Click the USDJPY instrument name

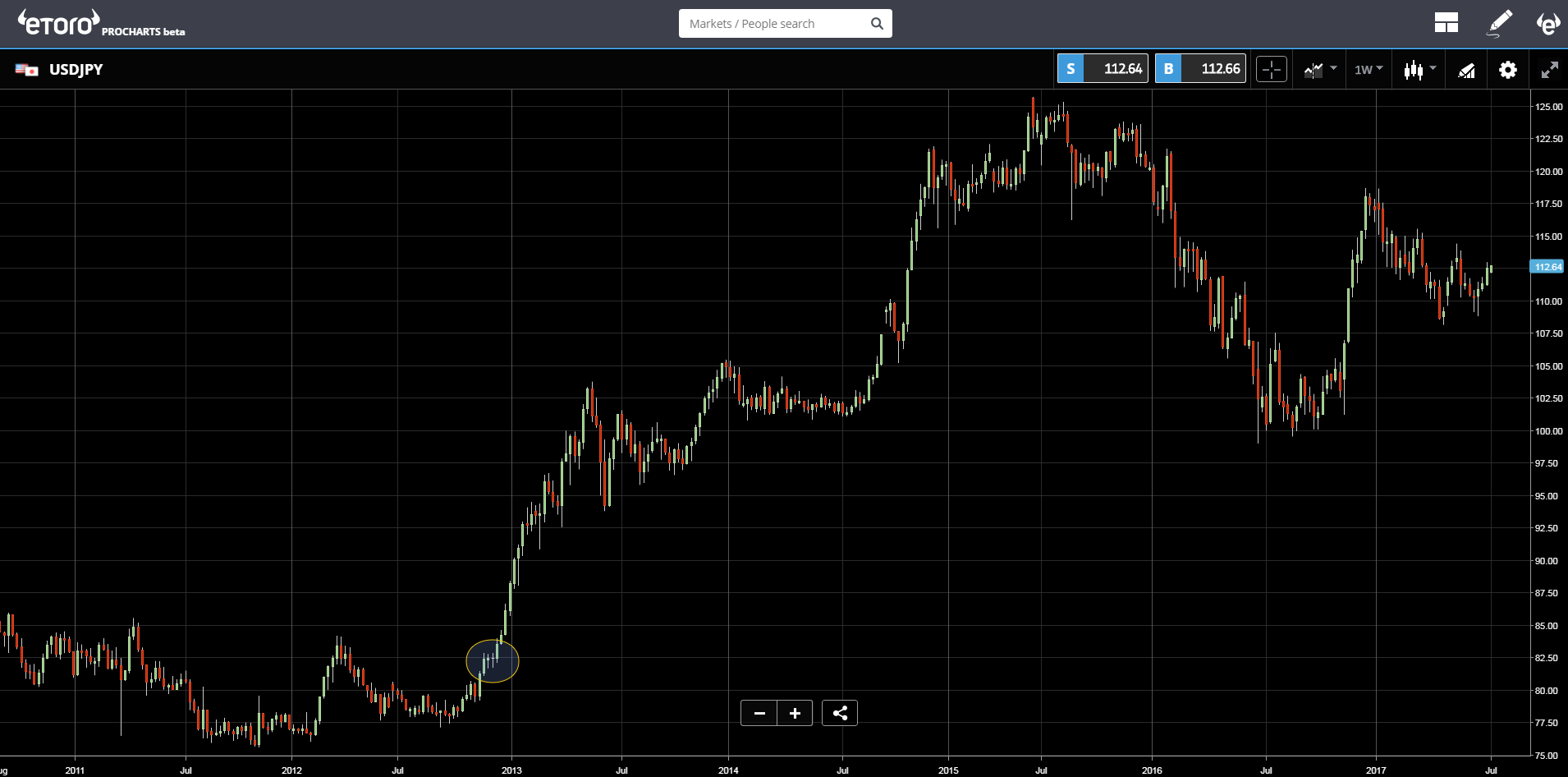point(76,70)
